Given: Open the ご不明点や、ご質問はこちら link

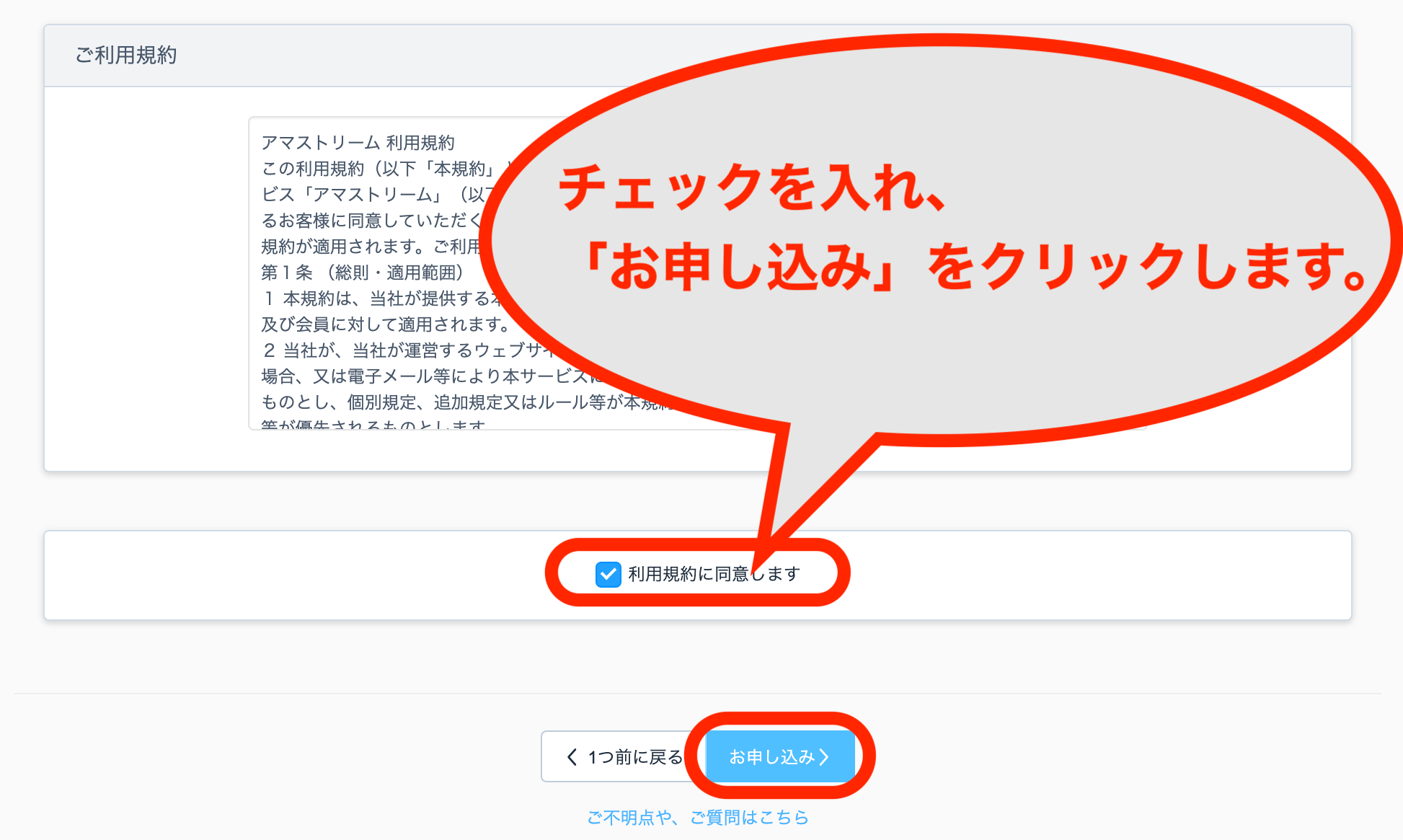Looking at the screenshot, I should 698,818.
